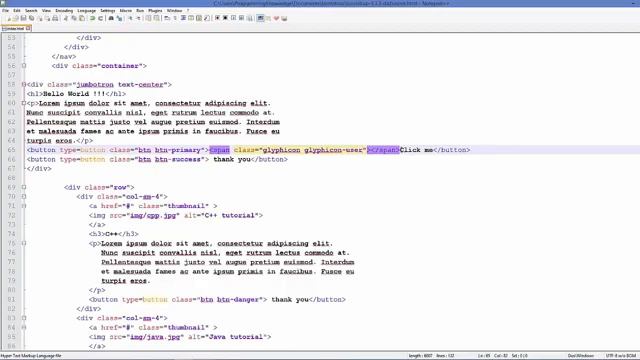Click the Synchronize Vertical Scrolling icon

click(149, 18)
